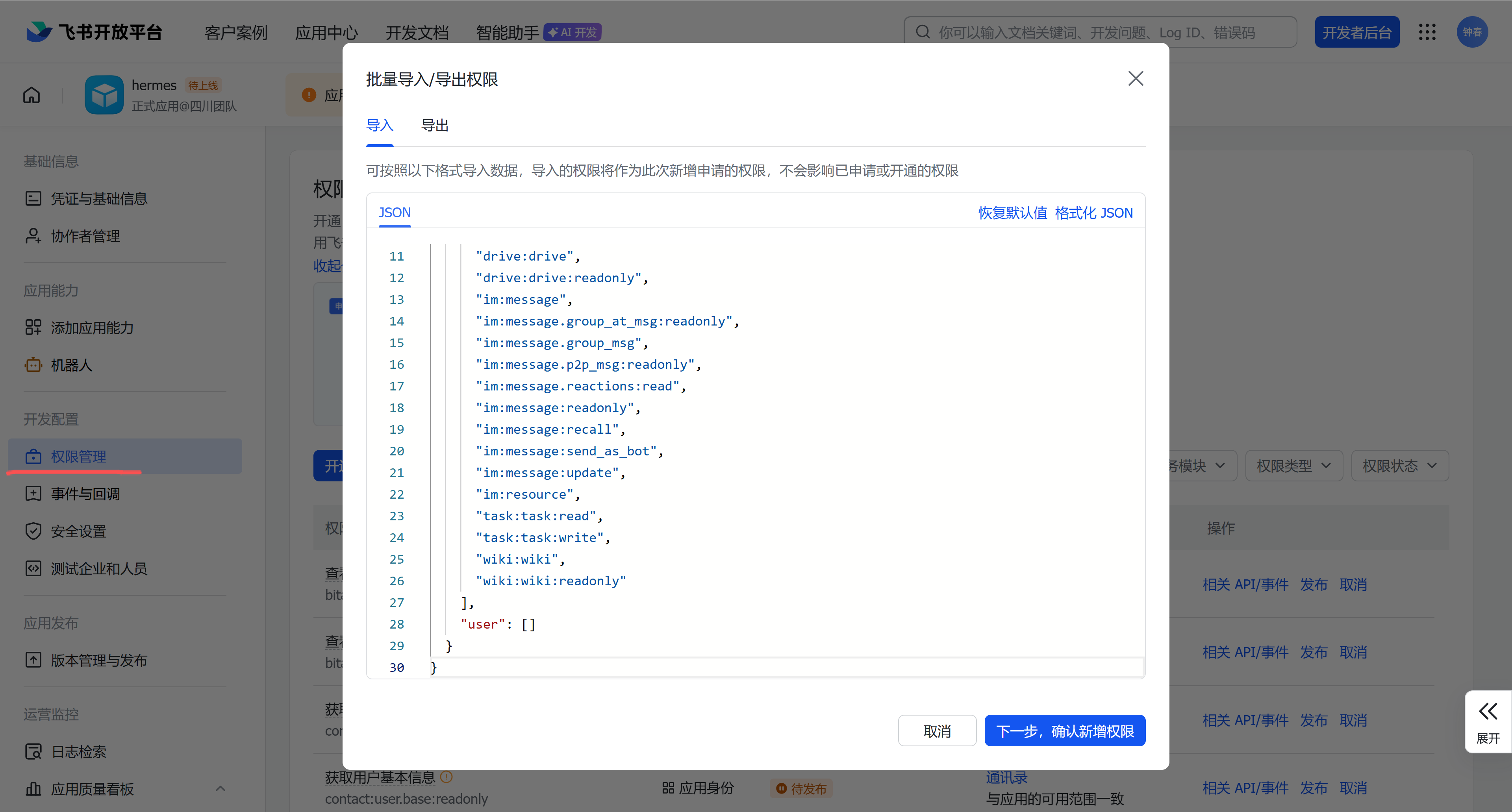Open 应用中心 in the top navigation
Image resolution: width=1512 pixels, height=812 pixels.
point(326,32)
